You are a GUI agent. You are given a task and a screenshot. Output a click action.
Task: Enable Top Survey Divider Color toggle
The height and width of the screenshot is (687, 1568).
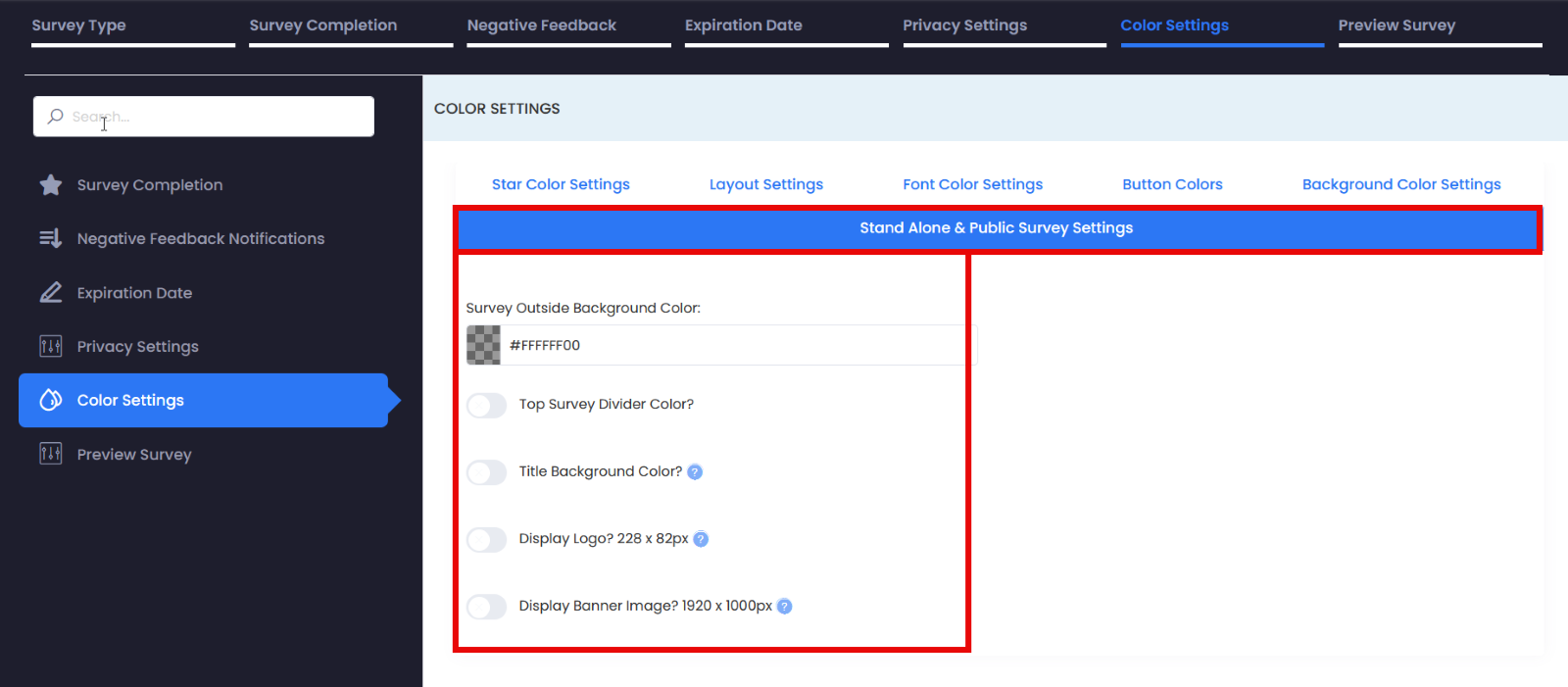[487, 405]
